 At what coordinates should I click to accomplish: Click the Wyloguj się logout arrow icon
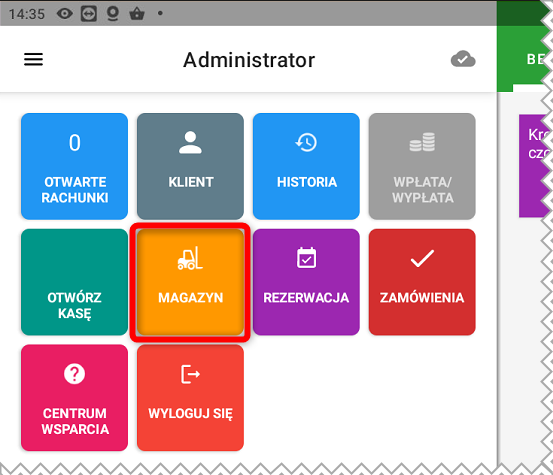point(190,374)
